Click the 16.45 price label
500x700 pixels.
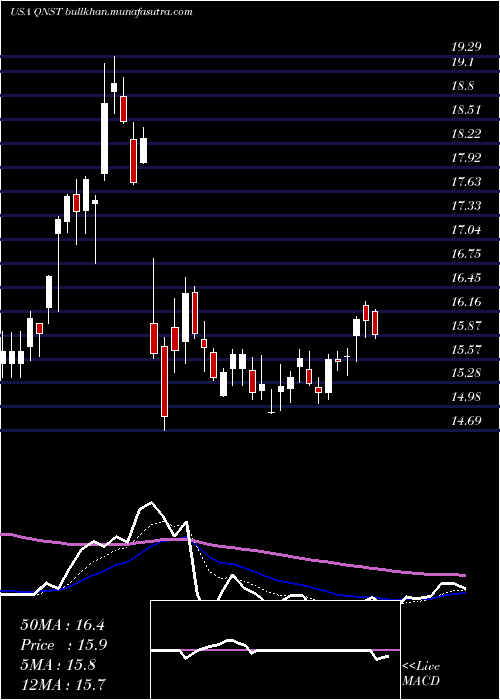click(x=467, y=278)
